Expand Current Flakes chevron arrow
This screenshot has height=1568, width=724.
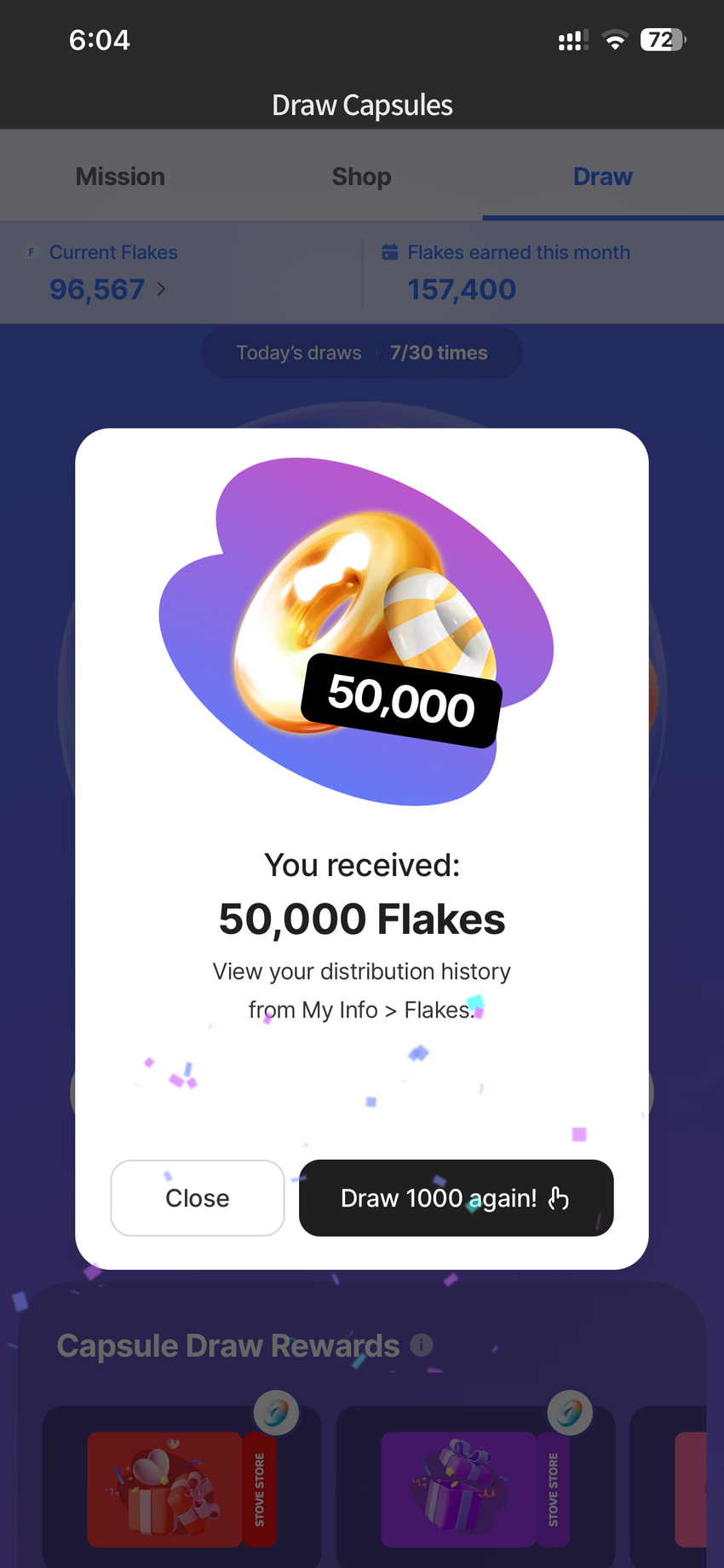tap(162, 290)
